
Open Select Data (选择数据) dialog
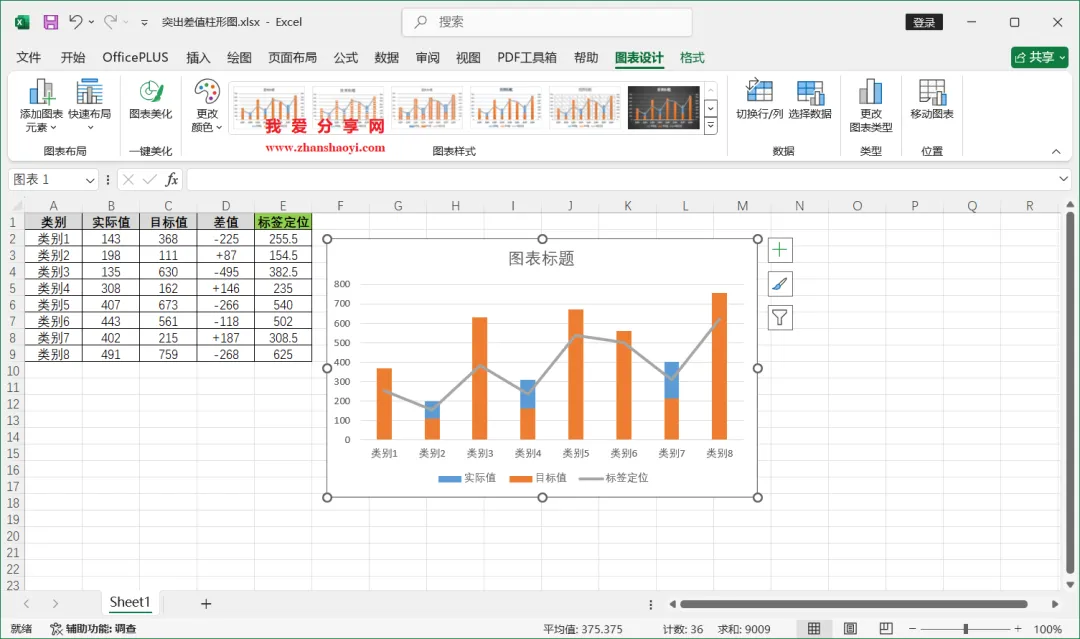(x=810, y=99)
